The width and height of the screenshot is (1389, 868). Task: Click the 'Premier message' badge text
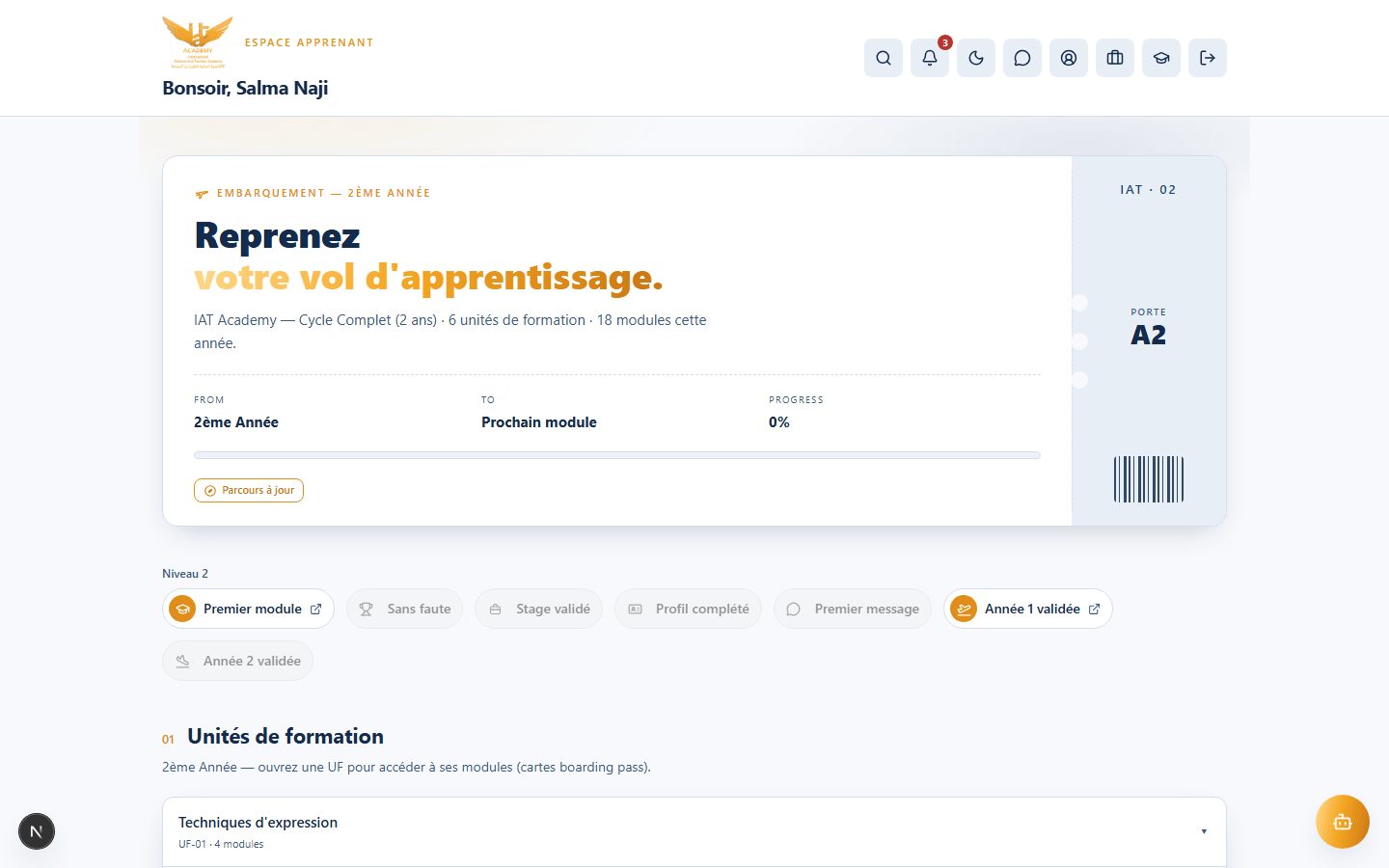[x=867, y=610]
